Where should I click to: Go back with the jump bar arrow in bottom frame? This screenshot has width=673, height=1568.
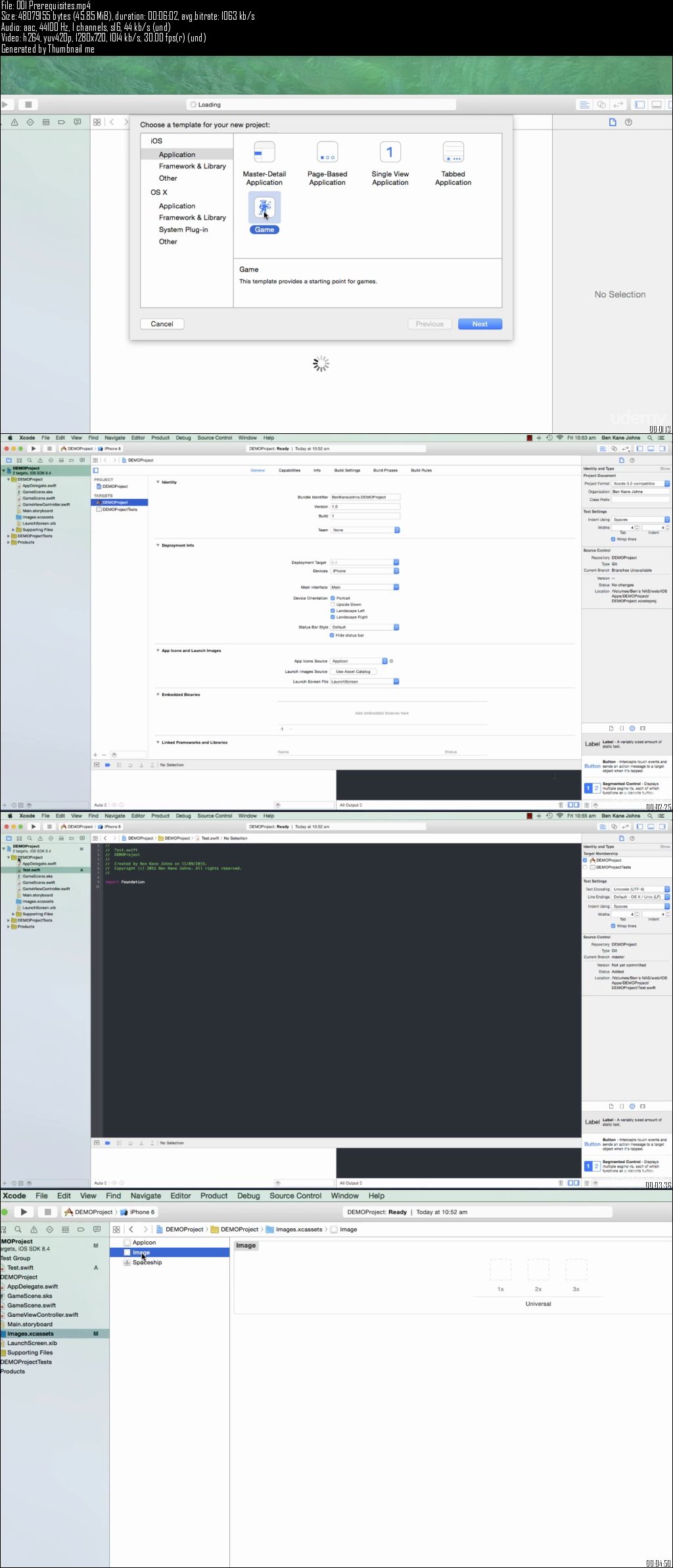point(131,1229)
